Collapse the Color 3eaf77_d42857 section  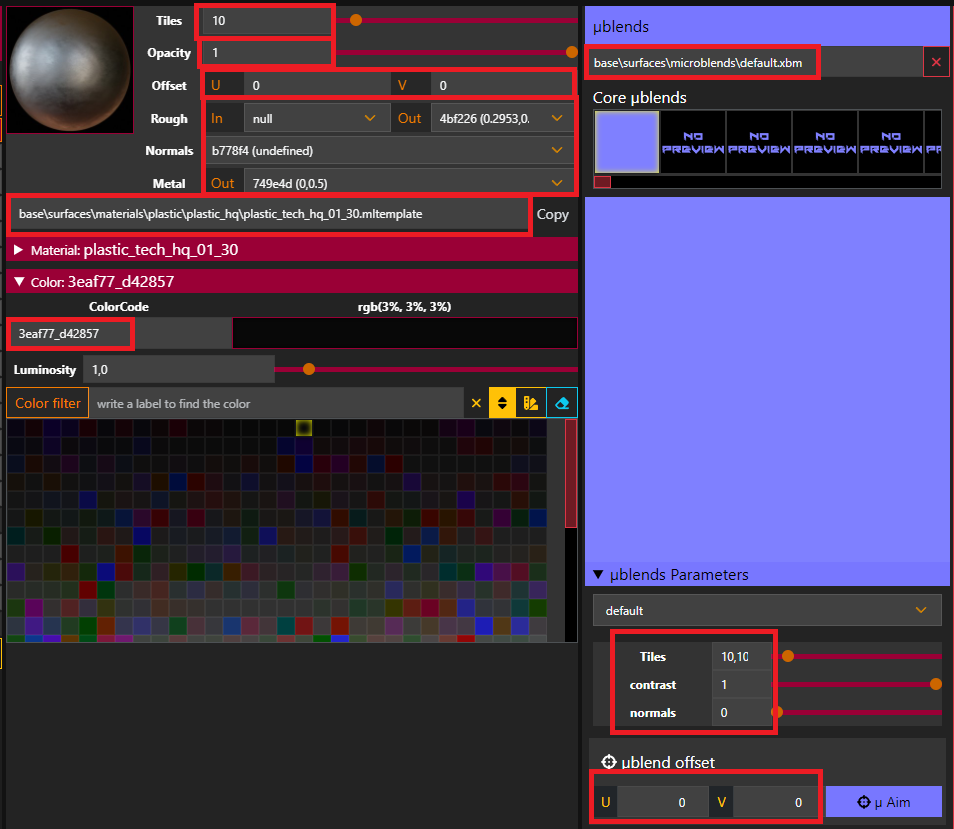point(19,282)
